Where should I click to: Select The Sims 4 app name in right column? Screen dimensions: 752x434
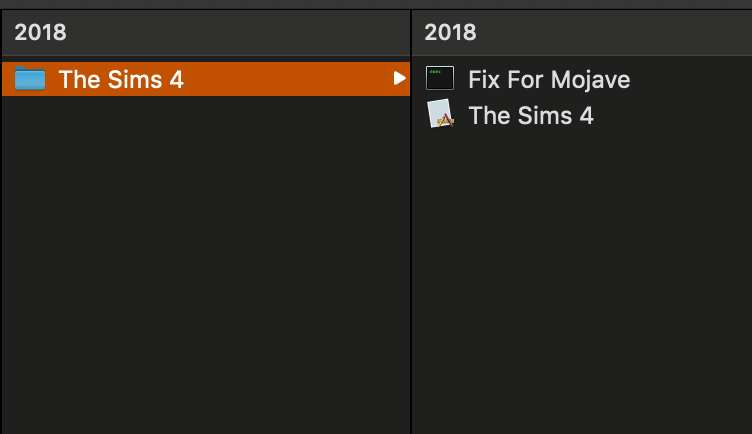pyautogui.click(x=531, y=116)
